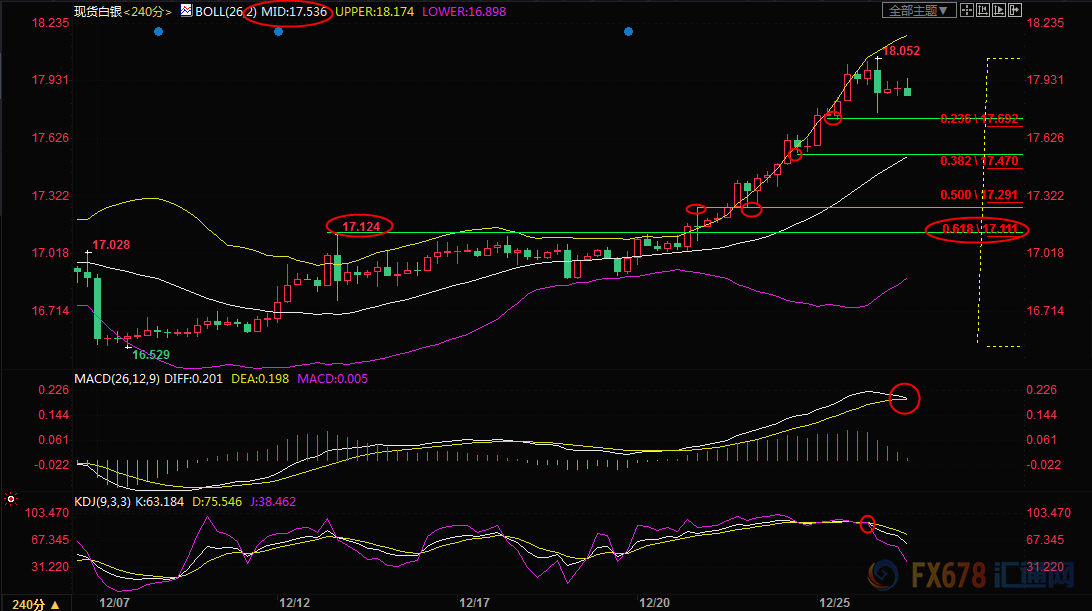Click the 18.052 high price marker
Image resolution: width=1092 pixels, height=611 pixels.
901,50
